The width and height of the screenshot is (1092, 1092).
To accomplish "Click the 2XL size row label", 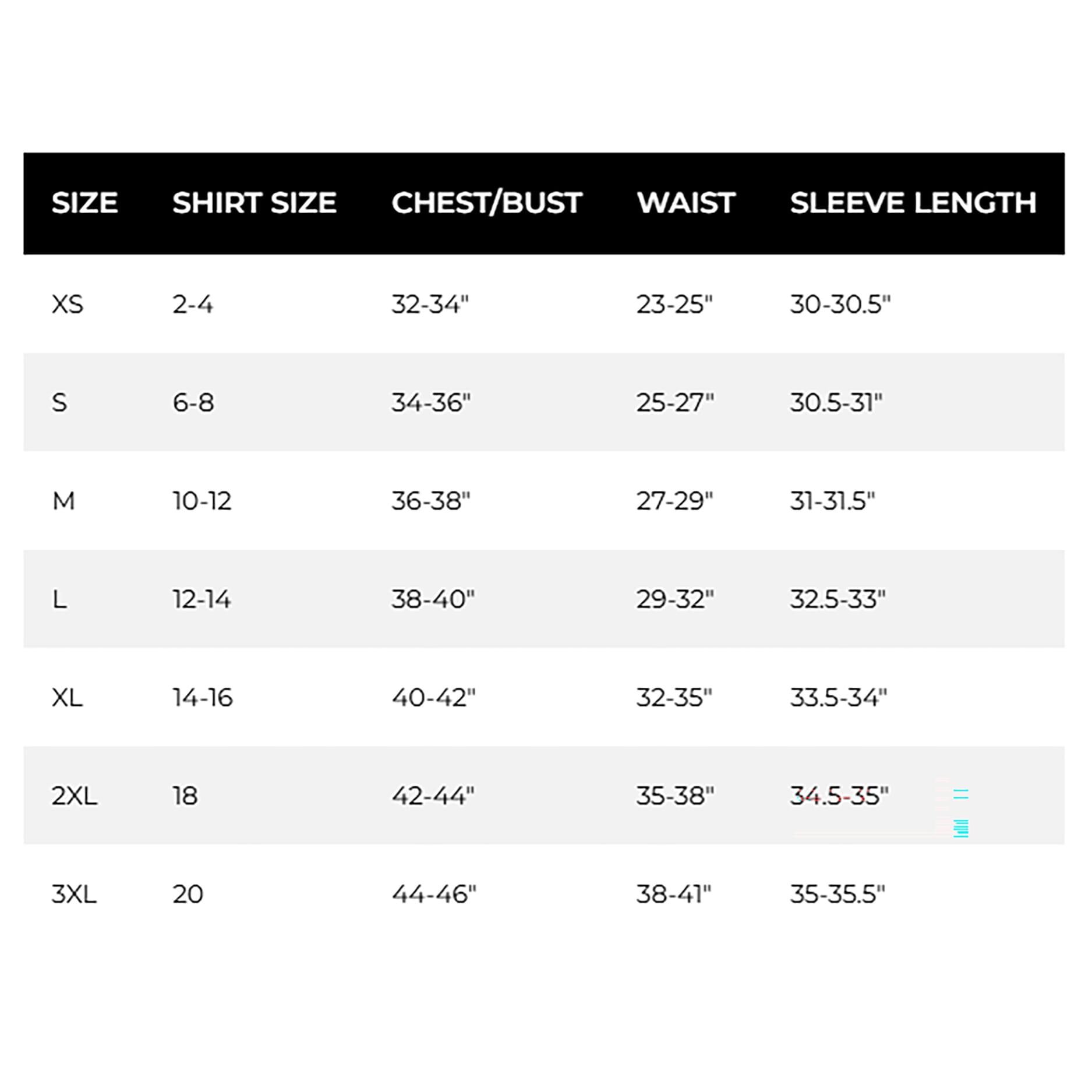I will (75, 796).
